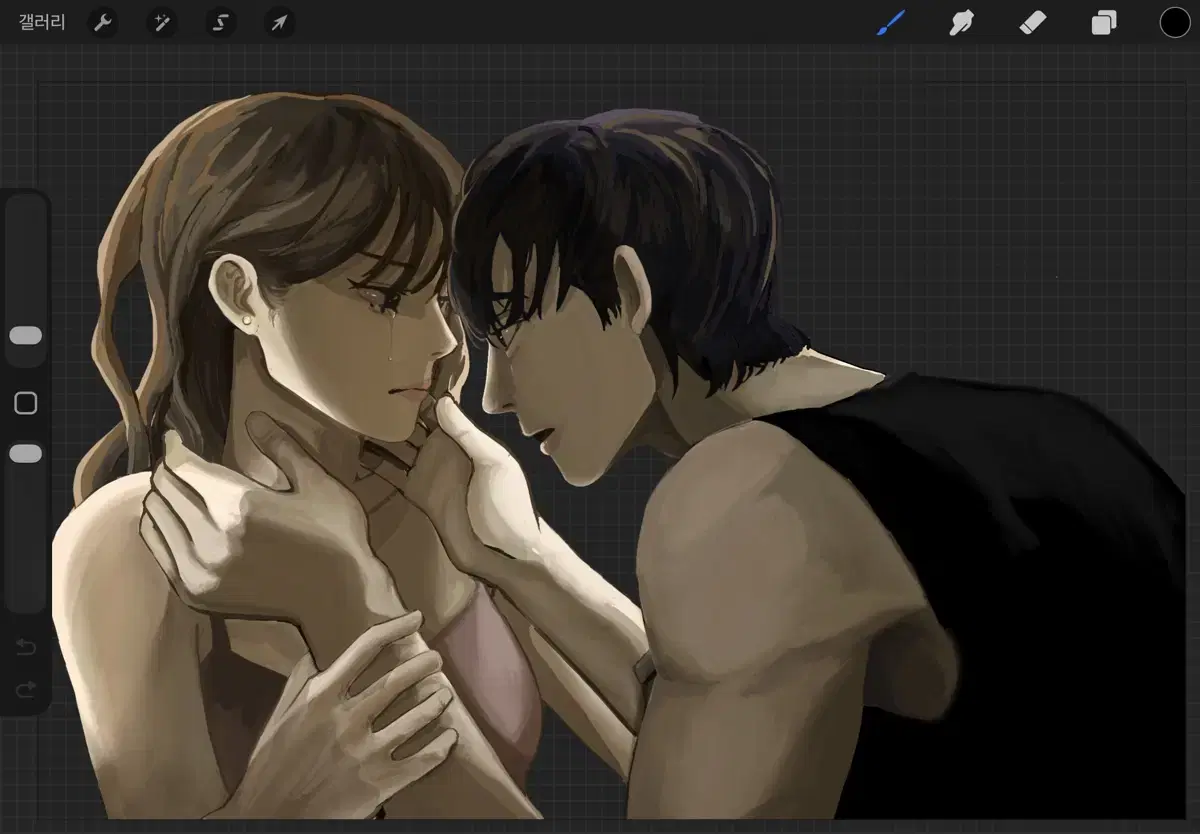Screen dimensions: 1200x834
Task: Activate the Transform arrow tool
Action: coord(279,23)
